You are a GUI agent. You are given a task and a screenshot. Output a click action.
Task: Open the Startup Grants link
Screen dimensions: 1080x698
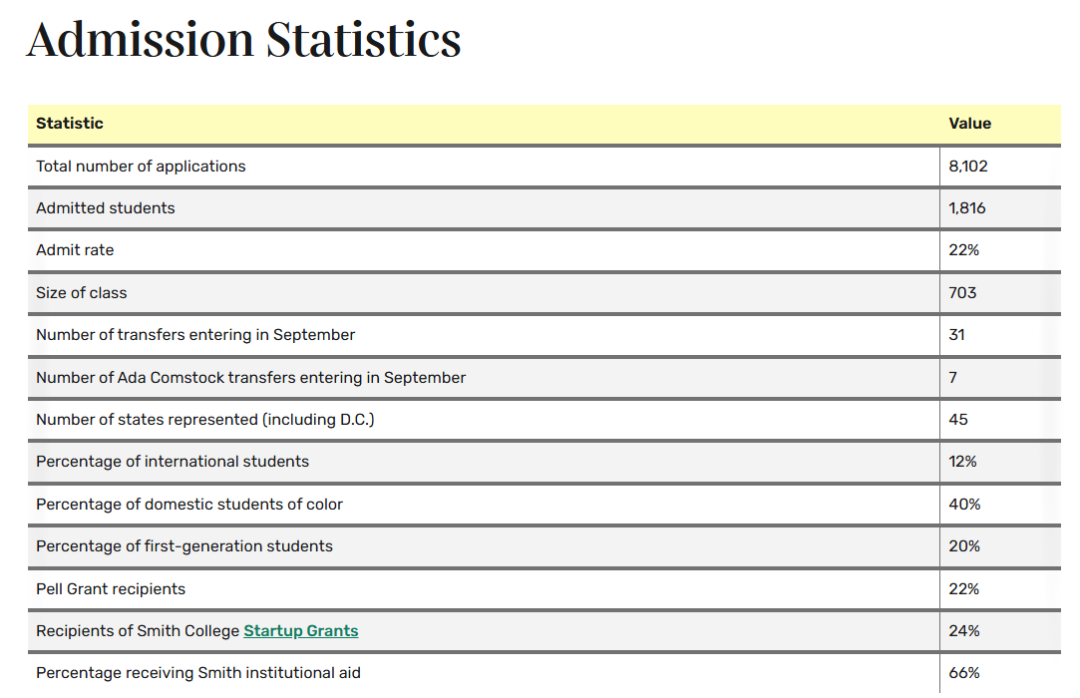[x=300, y=631]
